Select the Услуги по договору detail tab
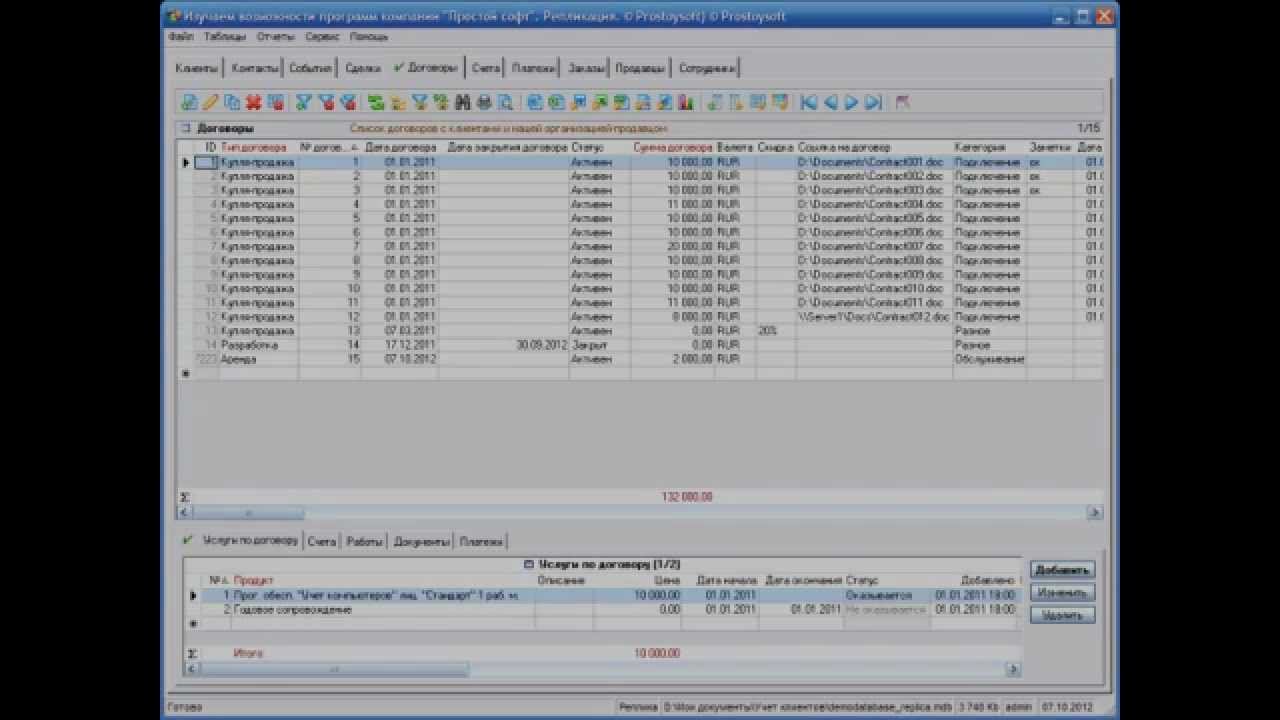The image size is (1280, 720). click(241, 540)
